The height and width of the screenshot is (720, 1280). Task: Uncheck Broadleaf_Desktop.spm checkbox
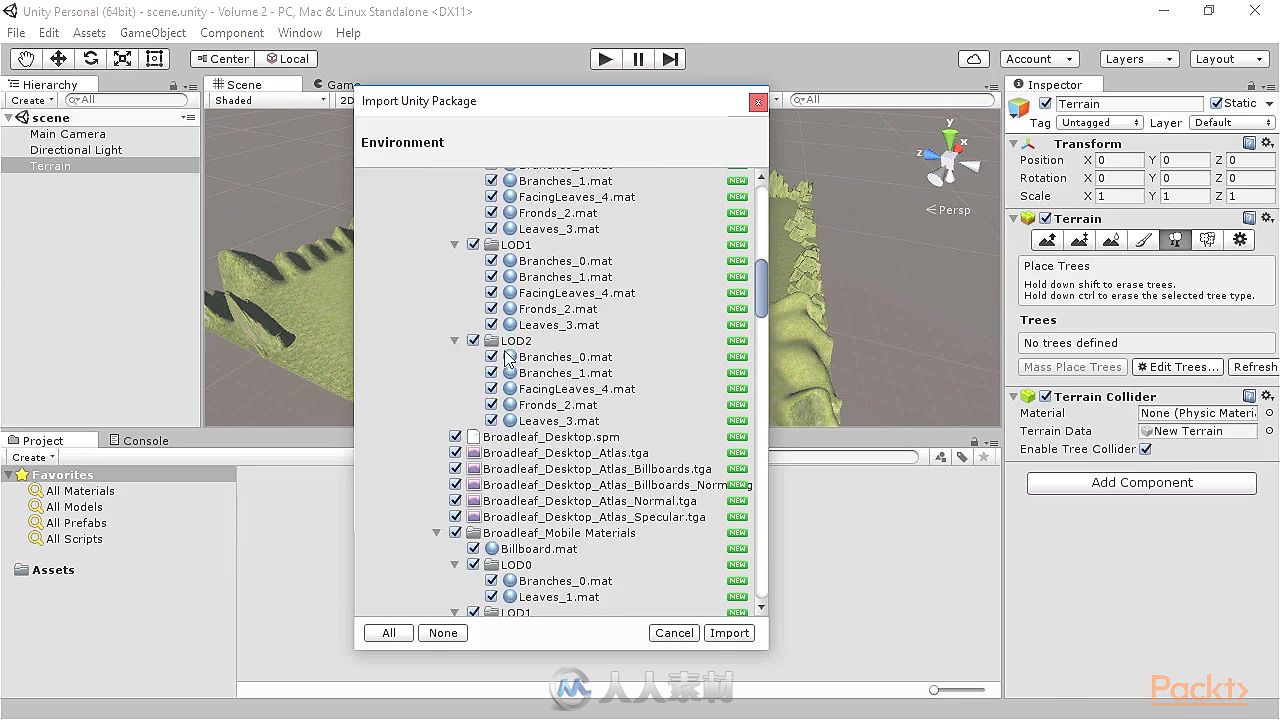(456, 437)
